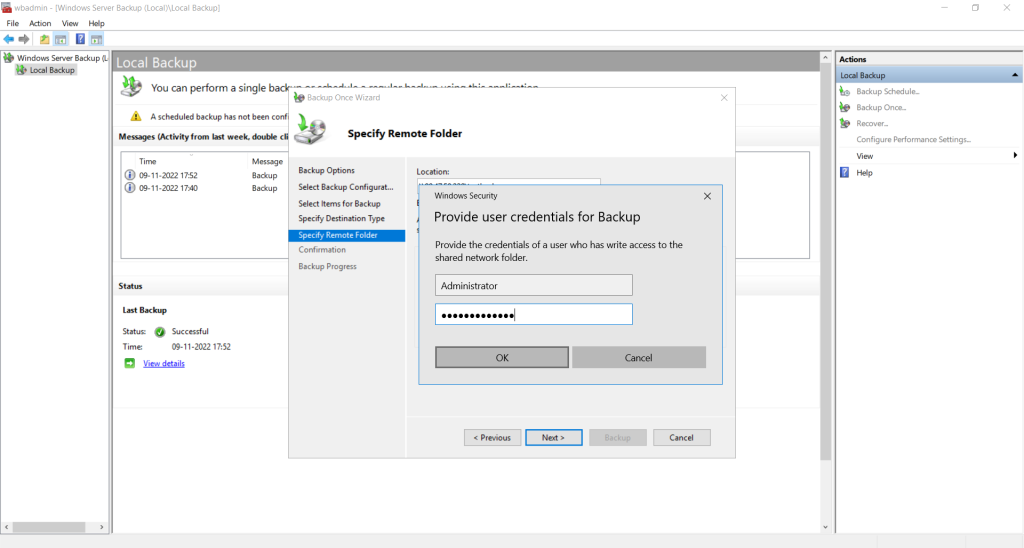Screen dimensions: 1024x548
Task: Click the blue Help toolbar icon
Action: point(80,39)
